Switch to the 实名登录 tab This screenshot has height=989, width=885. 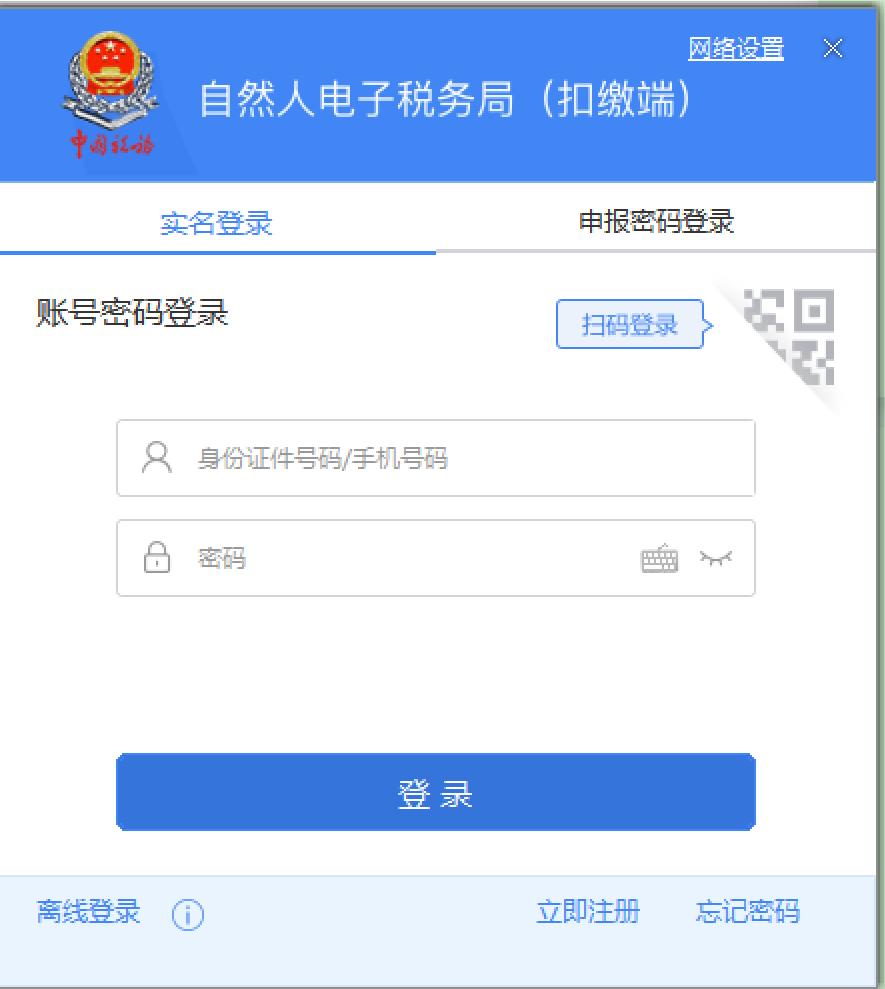pos(216,223)
